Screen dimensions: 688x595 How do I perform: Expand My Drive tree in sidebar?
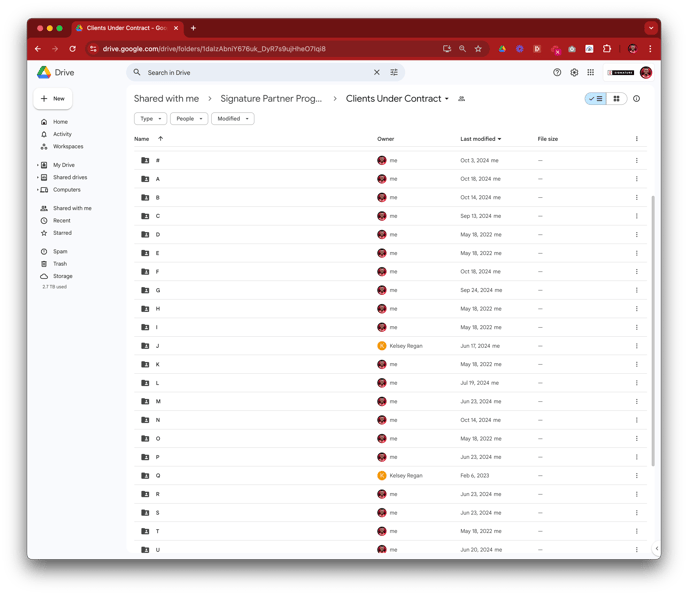click(38, 165)
